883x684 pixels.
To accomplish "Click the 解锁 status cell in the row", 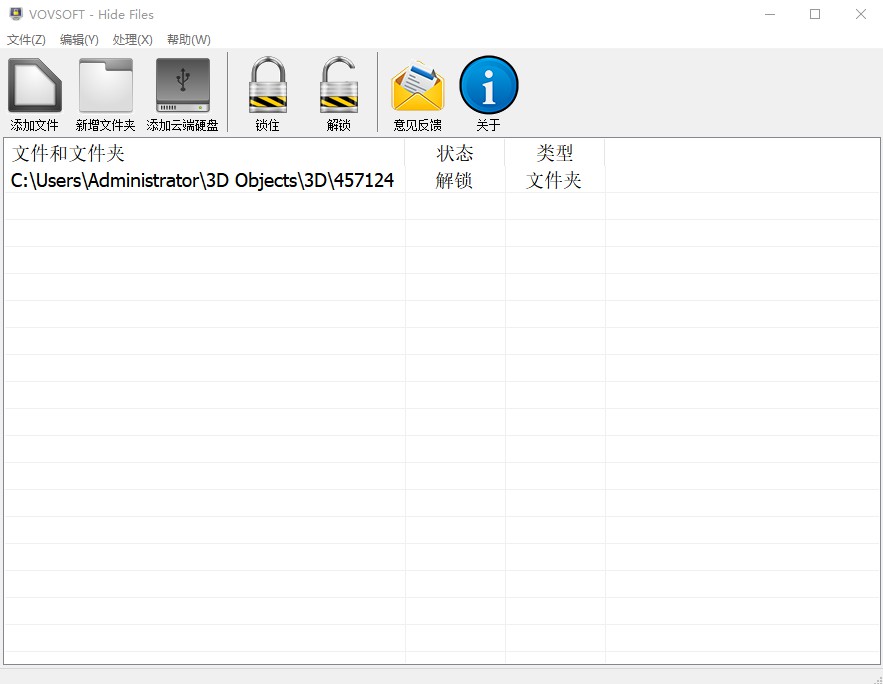I will pos(454,180).
